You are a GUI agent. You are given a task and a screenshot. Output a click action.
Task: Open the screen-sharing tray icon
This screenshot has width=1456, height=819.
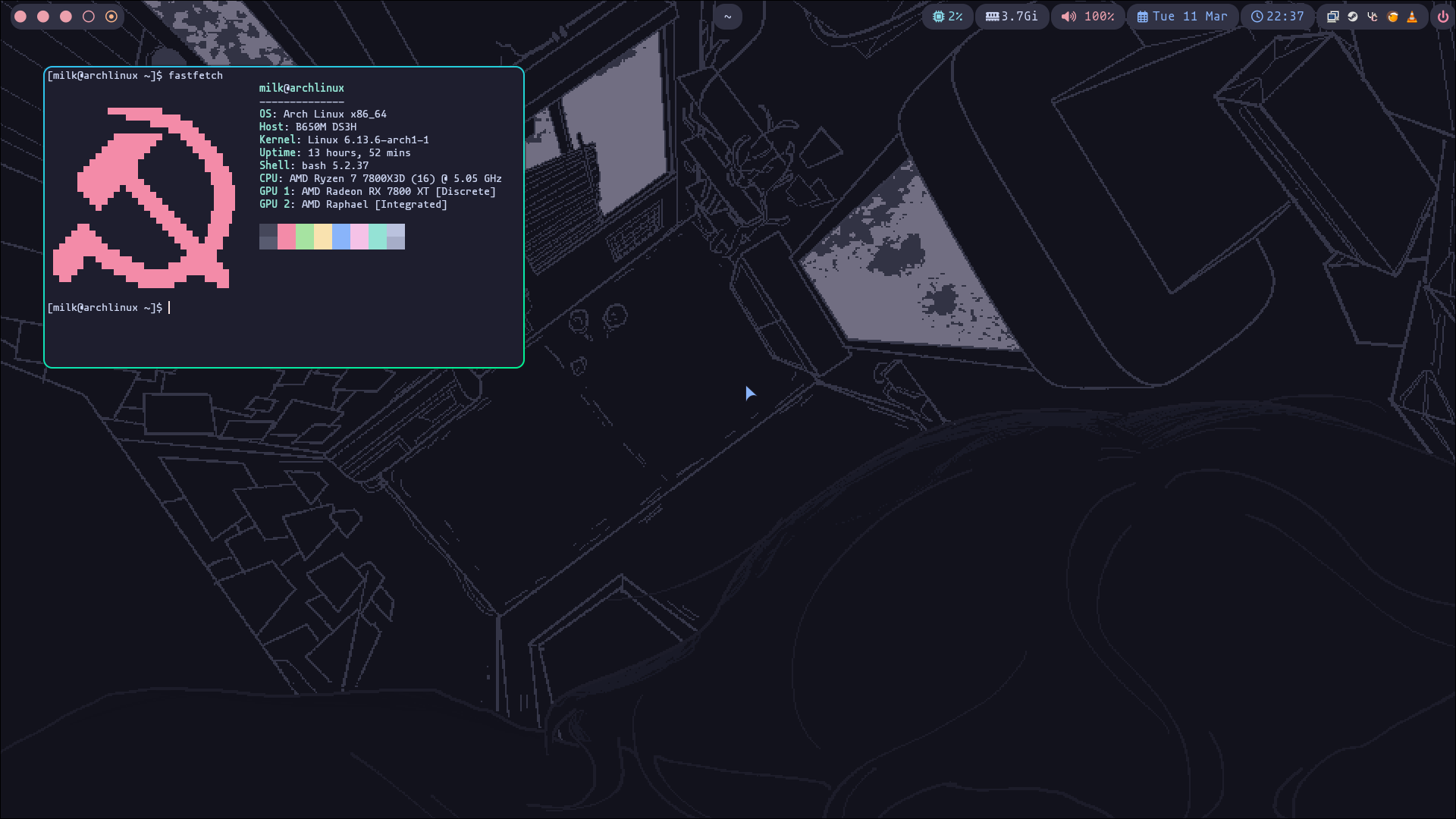(1332, 17)
